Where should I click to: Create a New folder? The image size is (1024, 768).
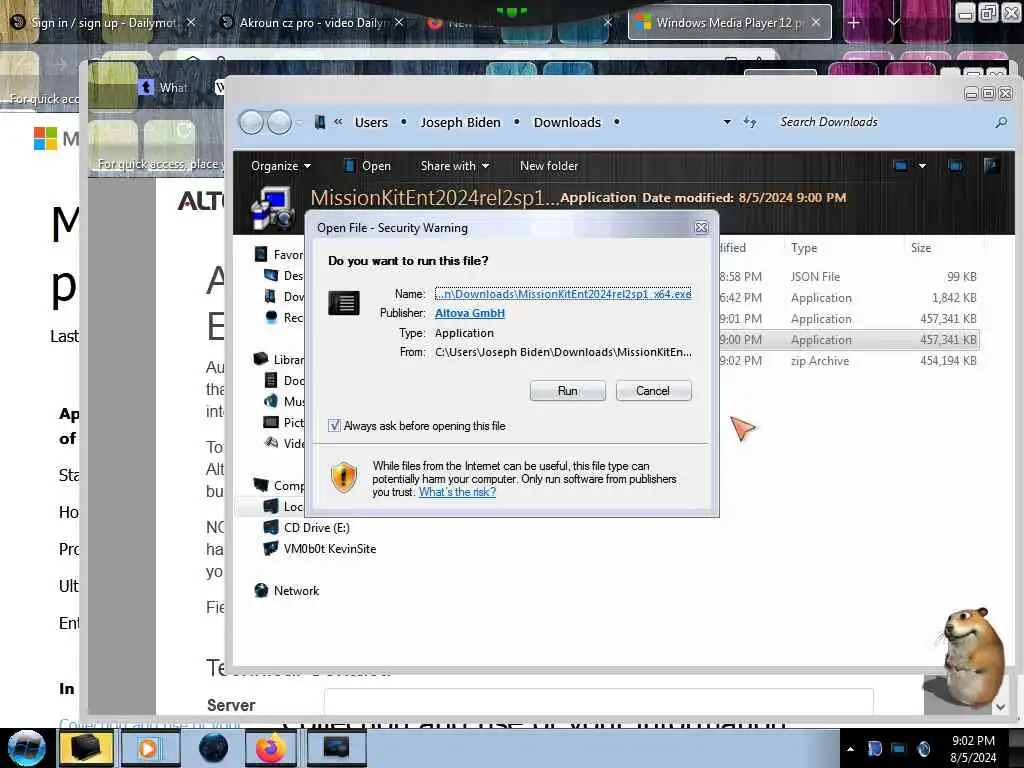coord(549,166)
